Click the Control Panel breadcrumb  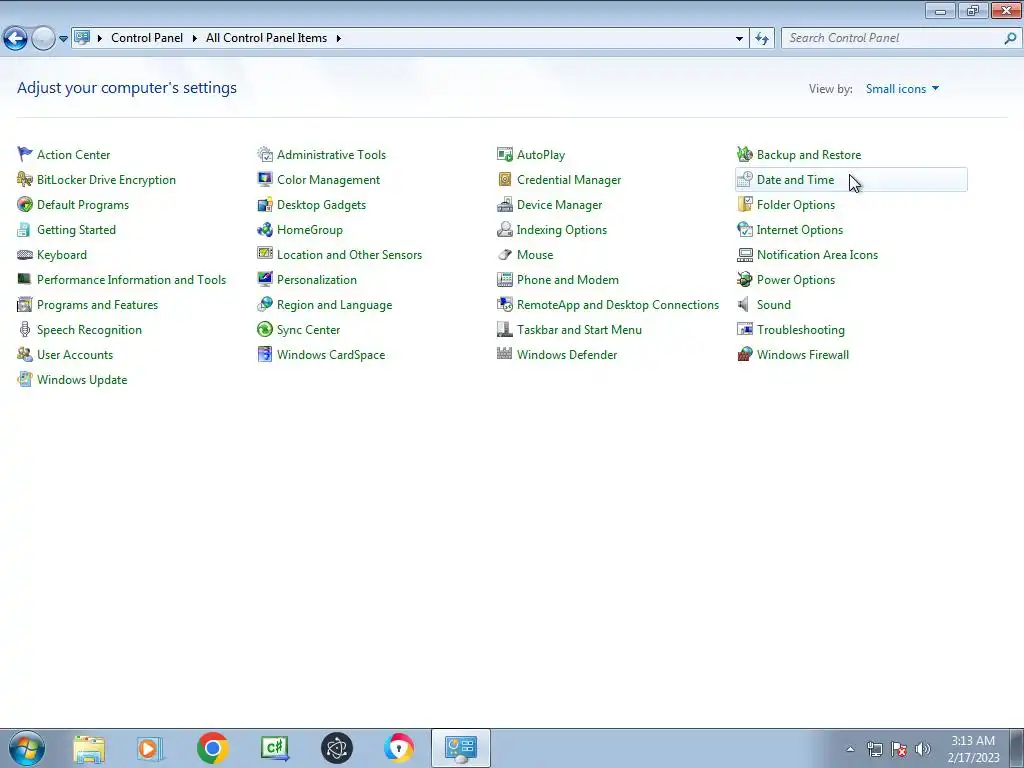(x=147, y=38)
